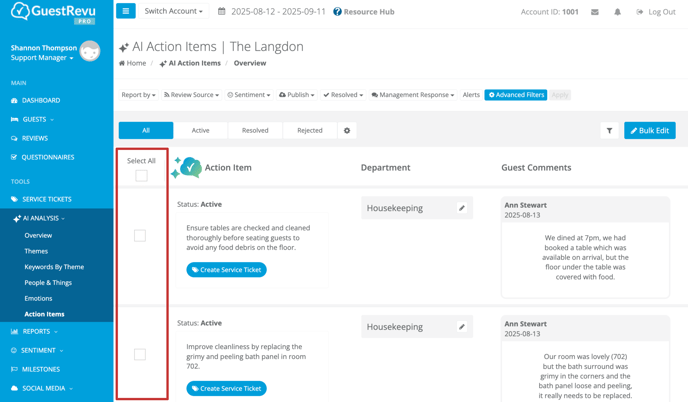Click the Bulk Edit button
688x402 pixels.
tap(649, 131)
